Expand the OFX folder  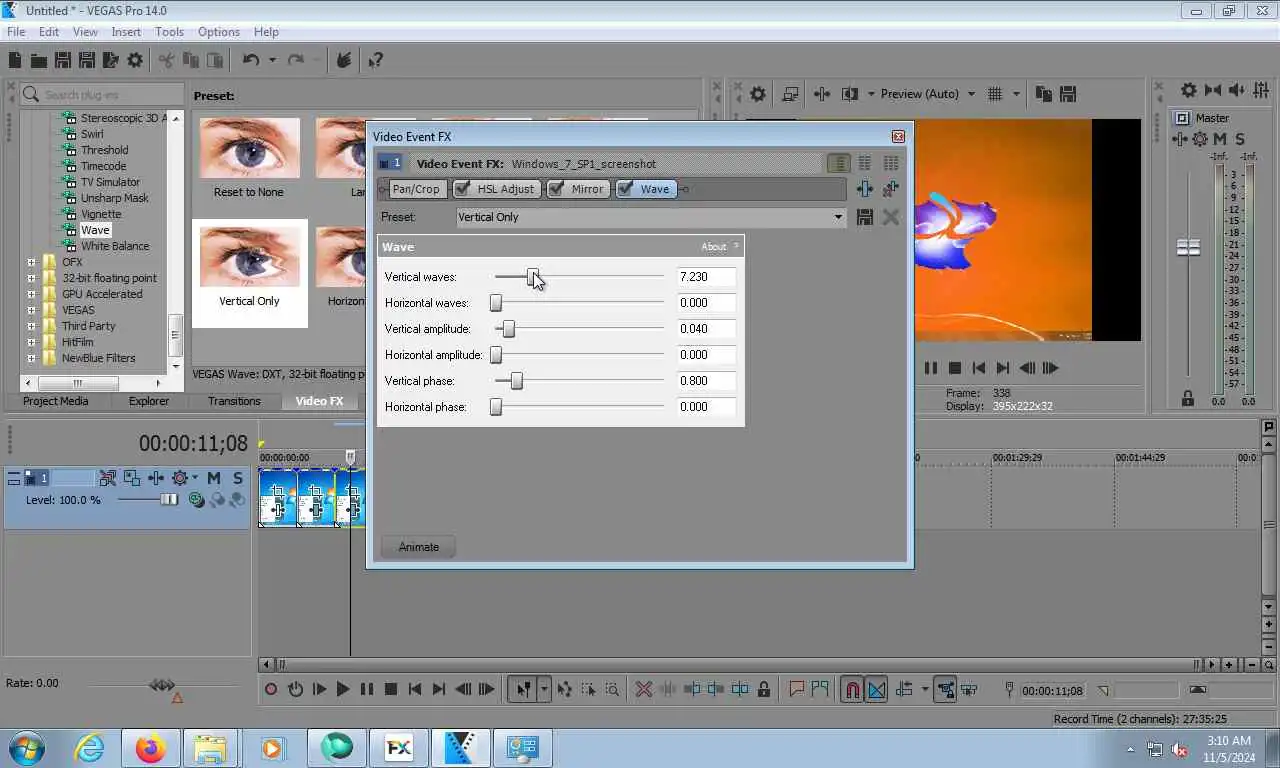(31, 262)
